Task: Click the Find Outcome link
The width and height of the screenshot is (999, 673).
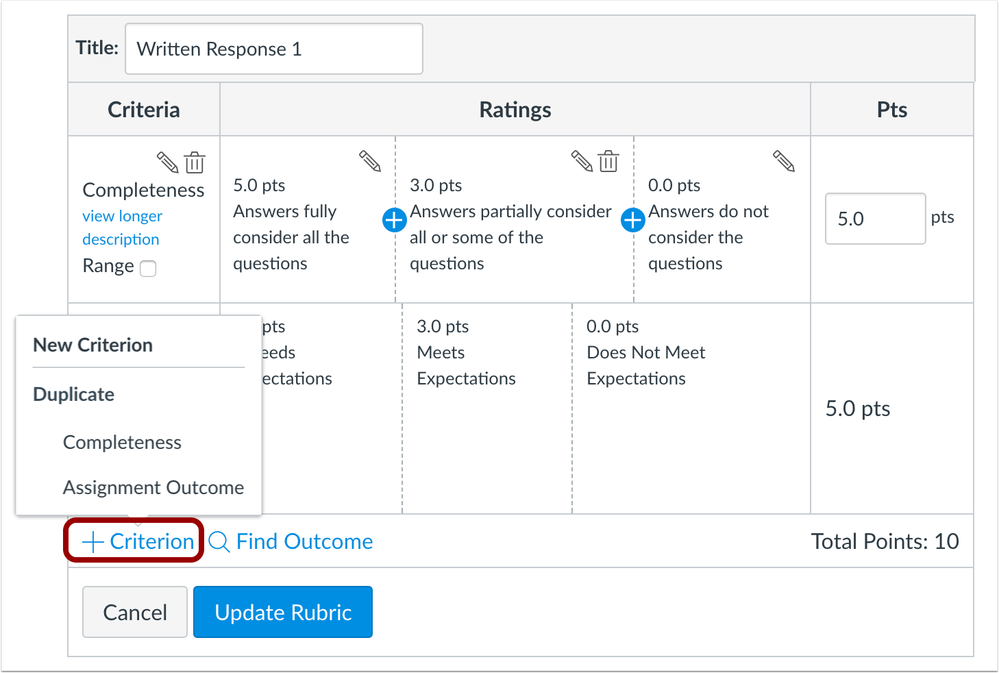Action: (304, 541)
